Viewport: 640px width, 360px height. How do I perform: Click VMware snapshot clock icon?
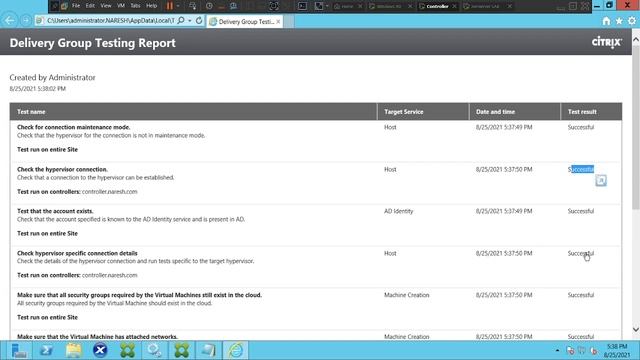(209, 6)
